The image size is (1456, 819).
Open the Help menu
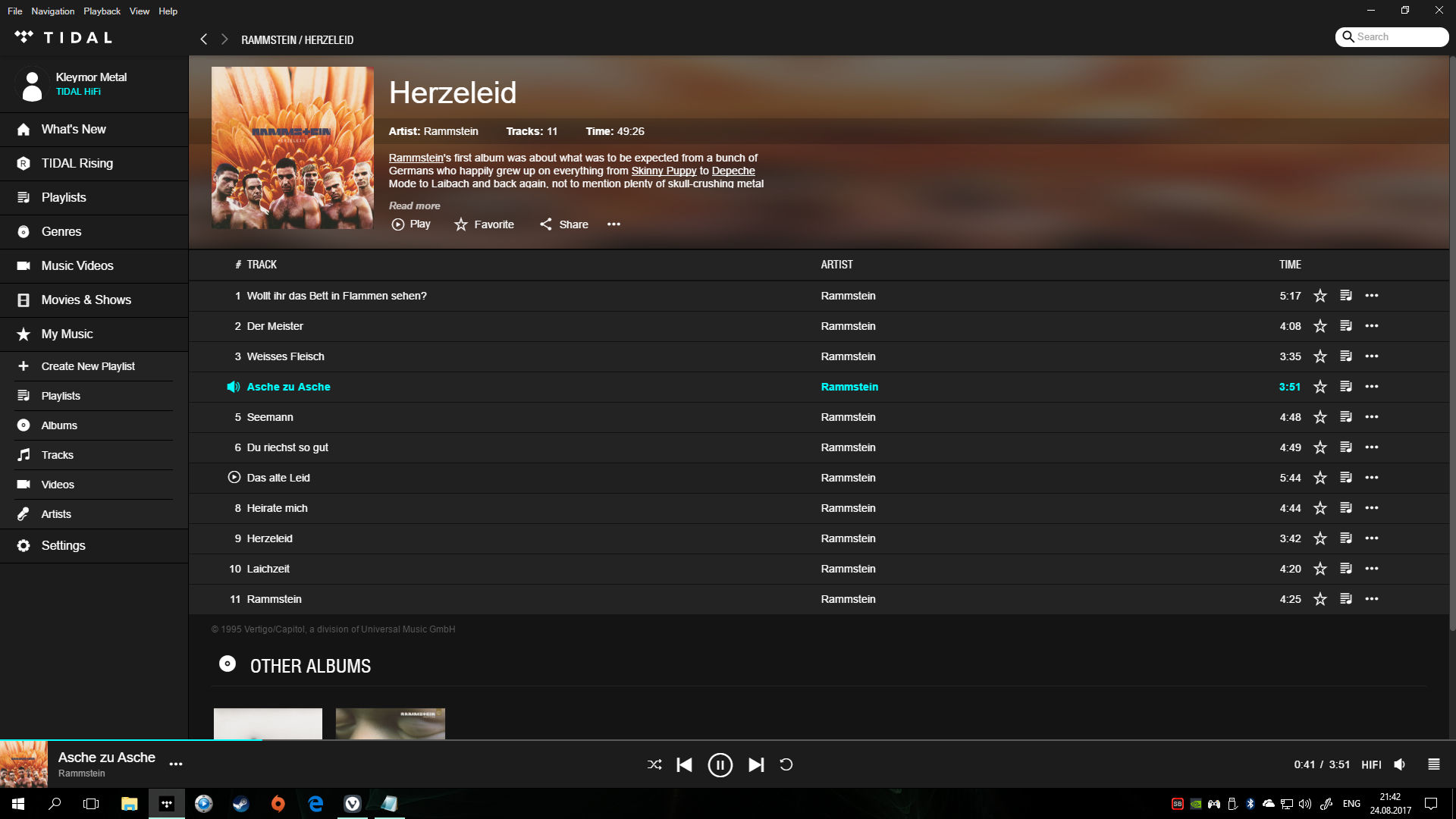(x=168, y=11)
